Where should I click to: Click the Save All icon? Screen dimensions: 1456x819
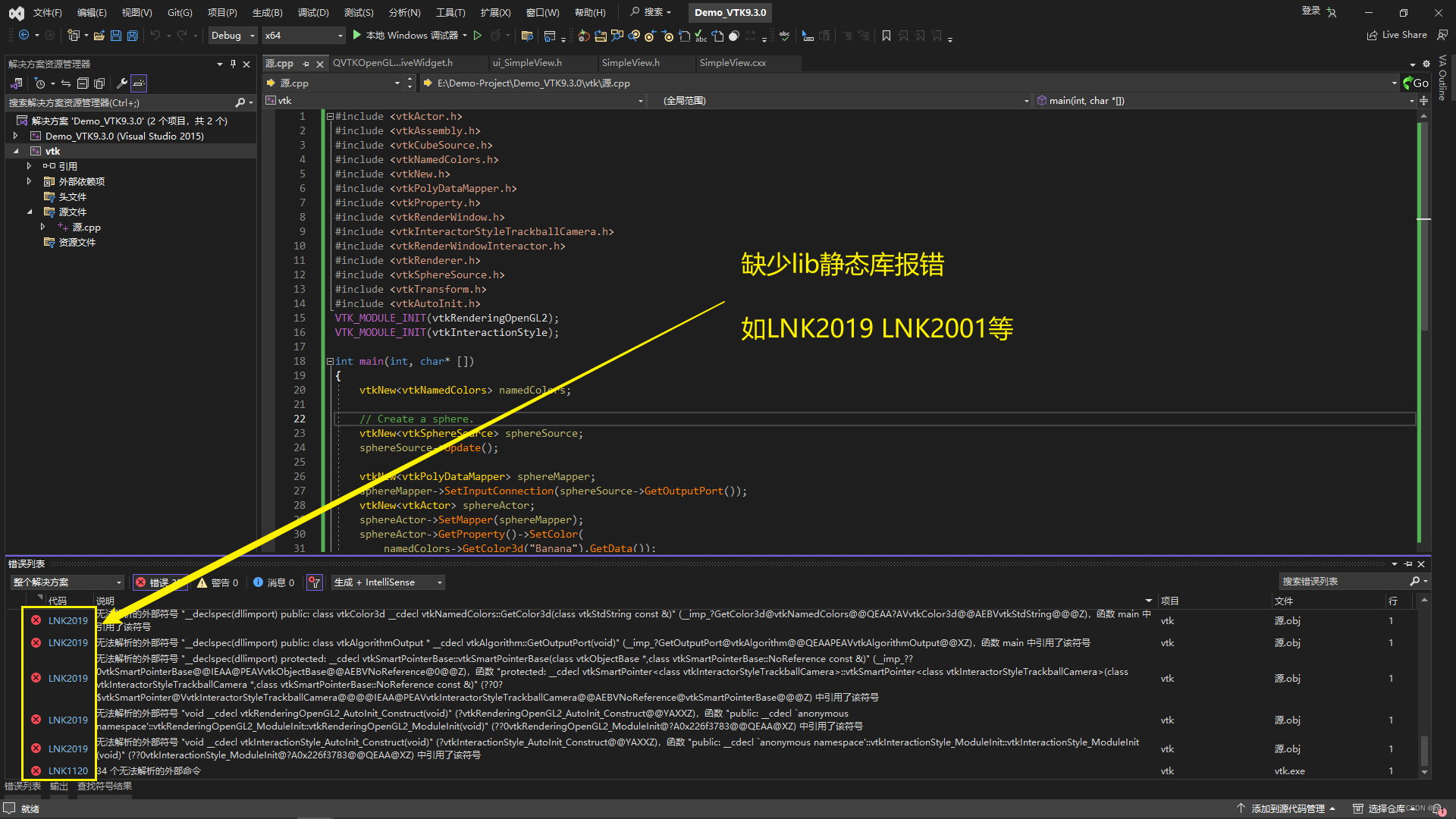click(132, 35)
